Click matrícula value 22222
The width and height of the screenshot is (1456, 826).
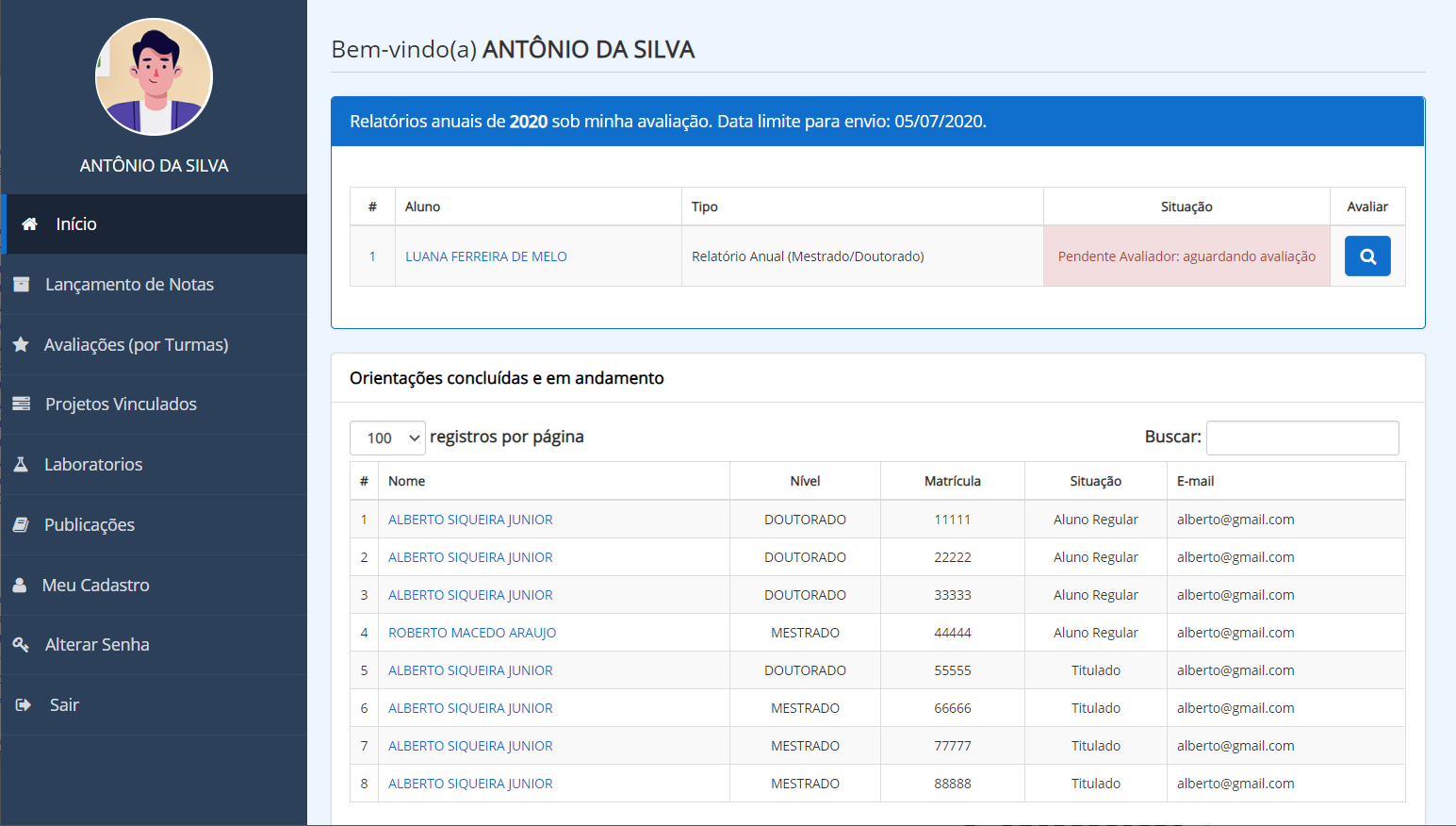coord(953,557)
